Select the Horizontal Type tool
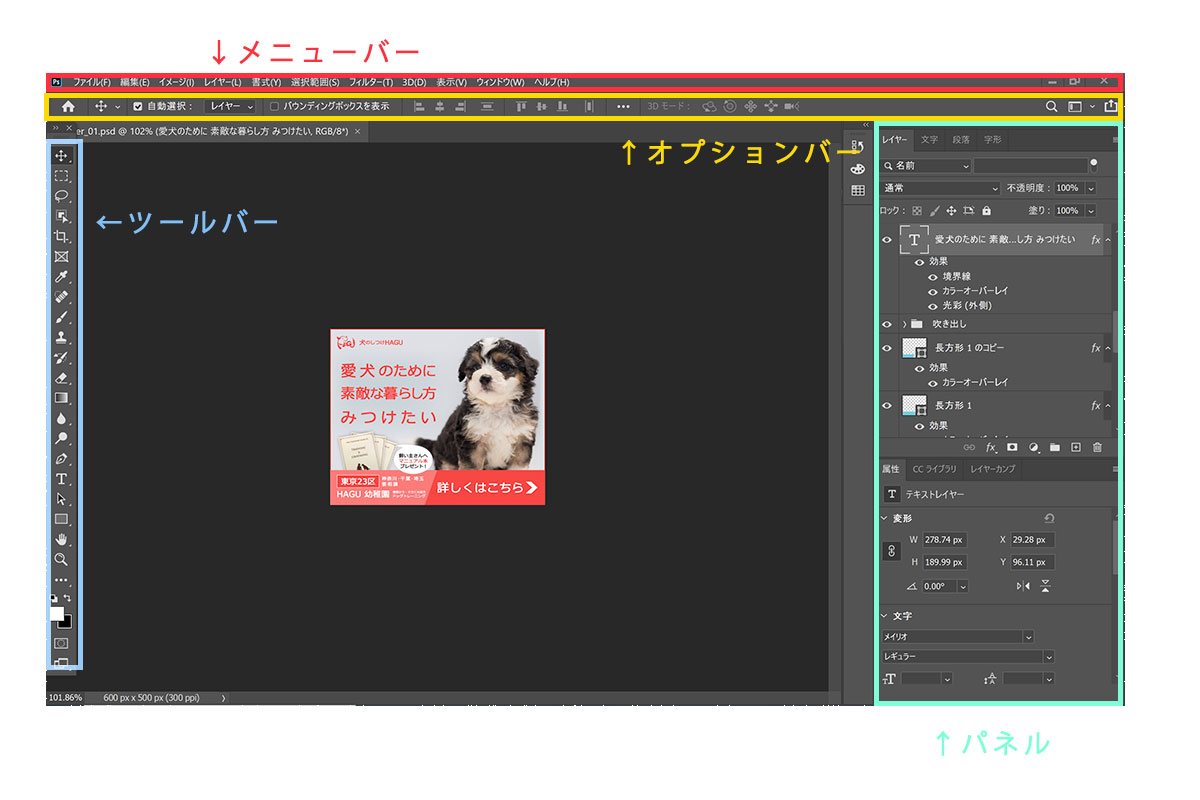 coord(61,479)
